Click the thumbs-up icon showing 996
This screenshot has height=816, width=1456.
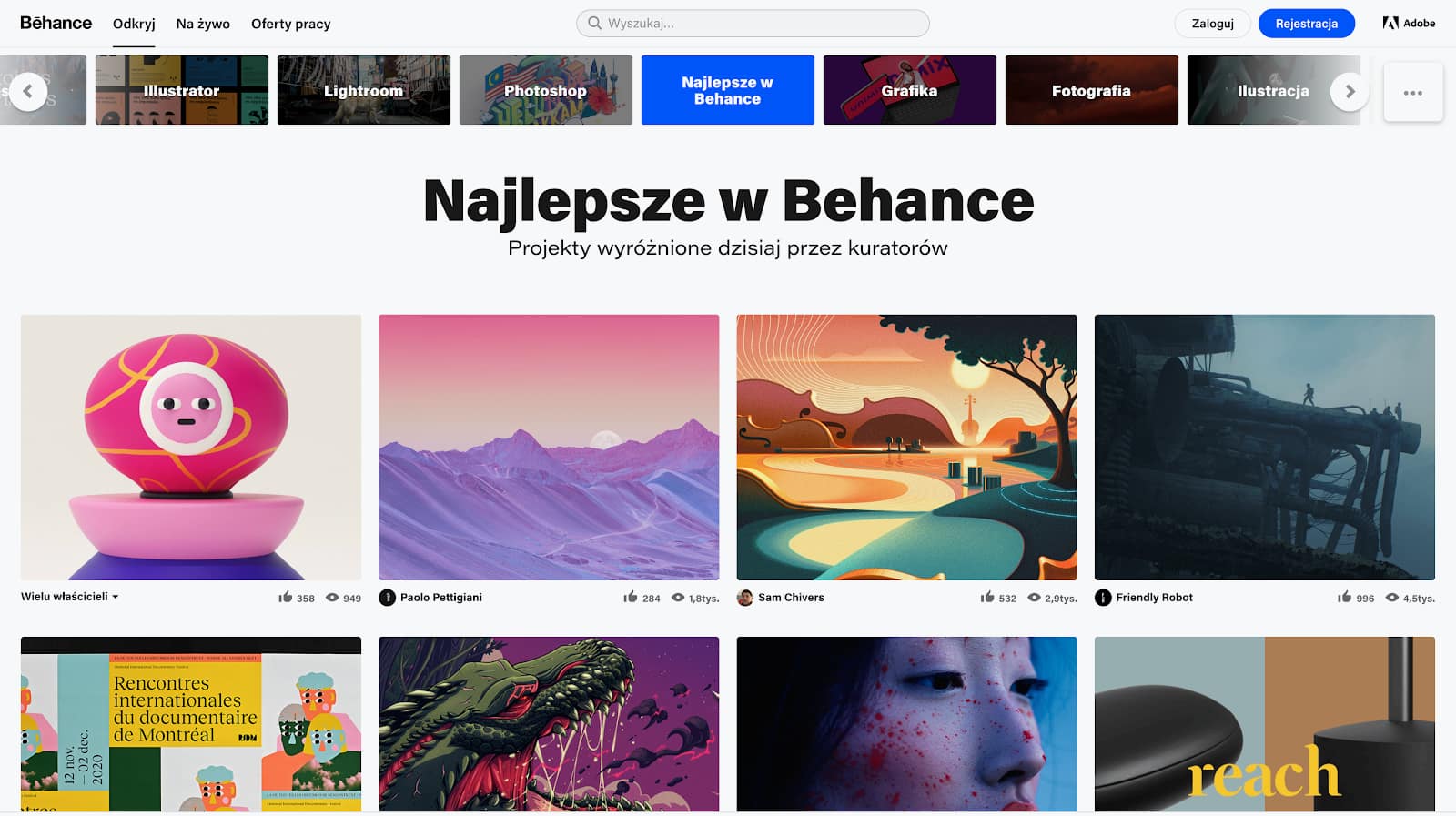click(1344, 597)
